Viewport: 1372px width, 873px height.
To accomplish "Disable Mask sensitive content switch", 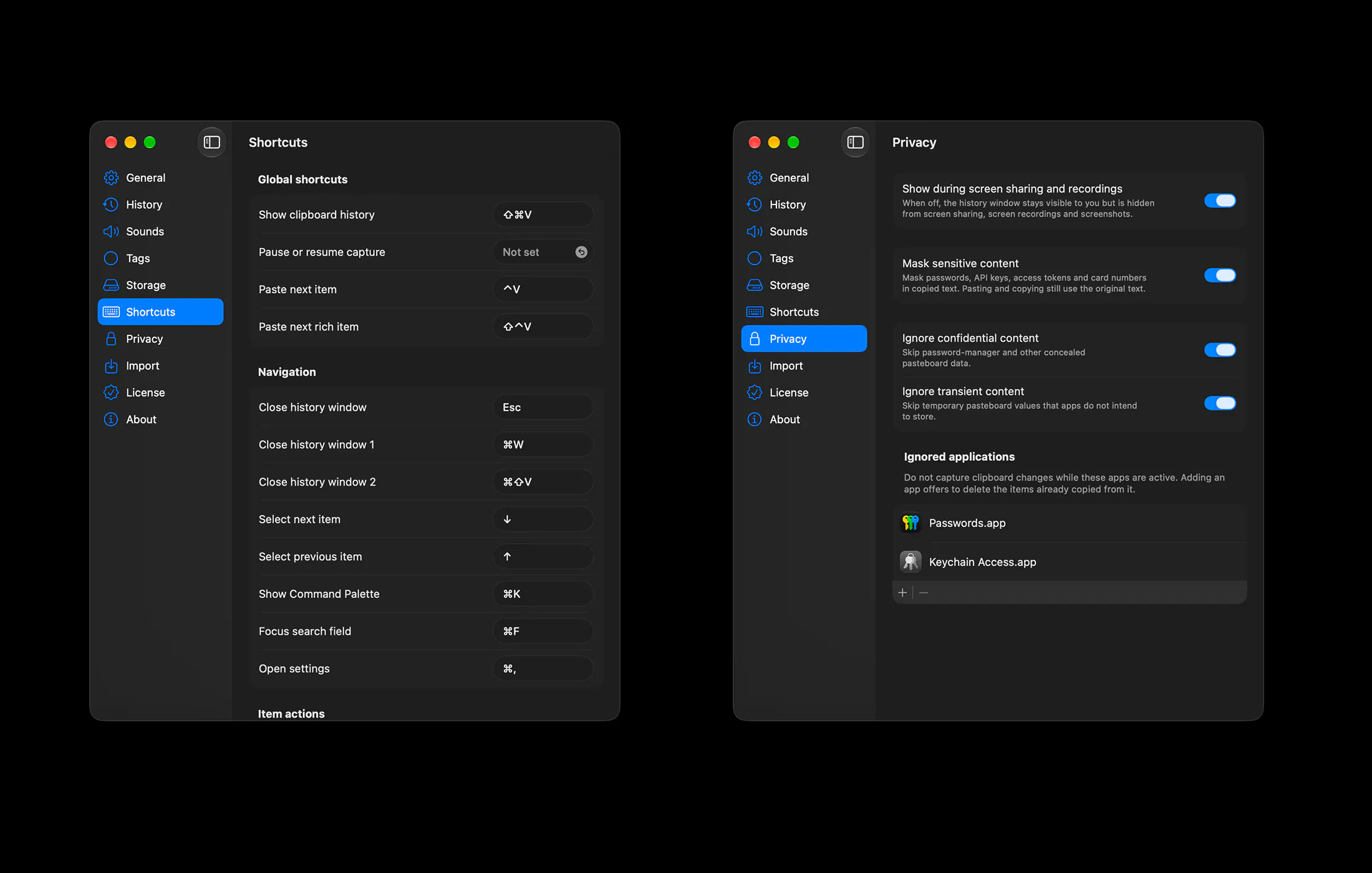I will click(x=1220, y=276).
